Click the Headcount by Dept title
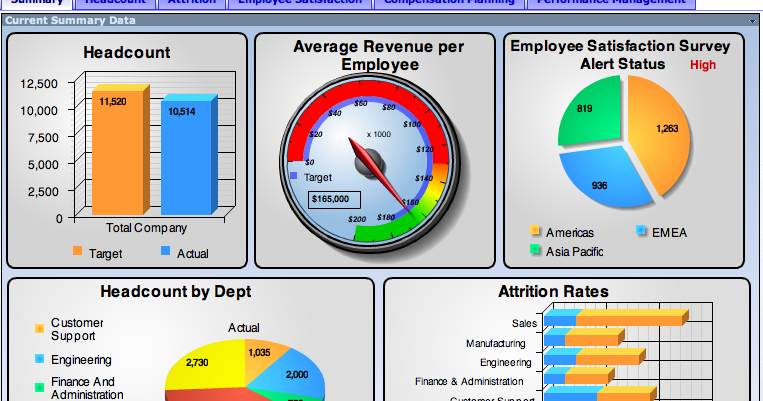The image size is (763, 401). click(176, 292)
